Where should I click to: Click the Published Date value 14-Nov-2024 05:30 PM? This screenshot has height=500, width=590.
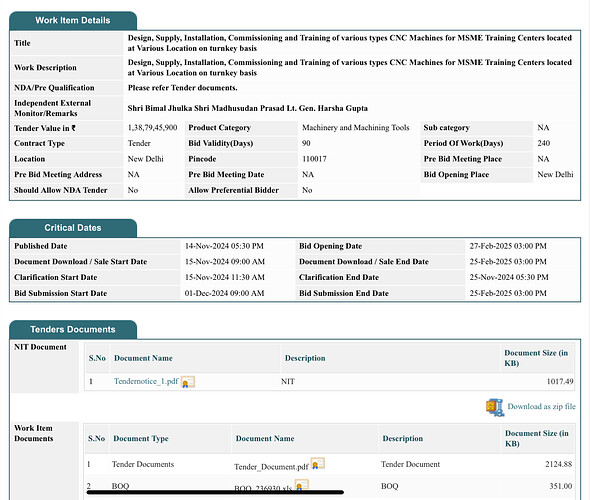point(224,246)
